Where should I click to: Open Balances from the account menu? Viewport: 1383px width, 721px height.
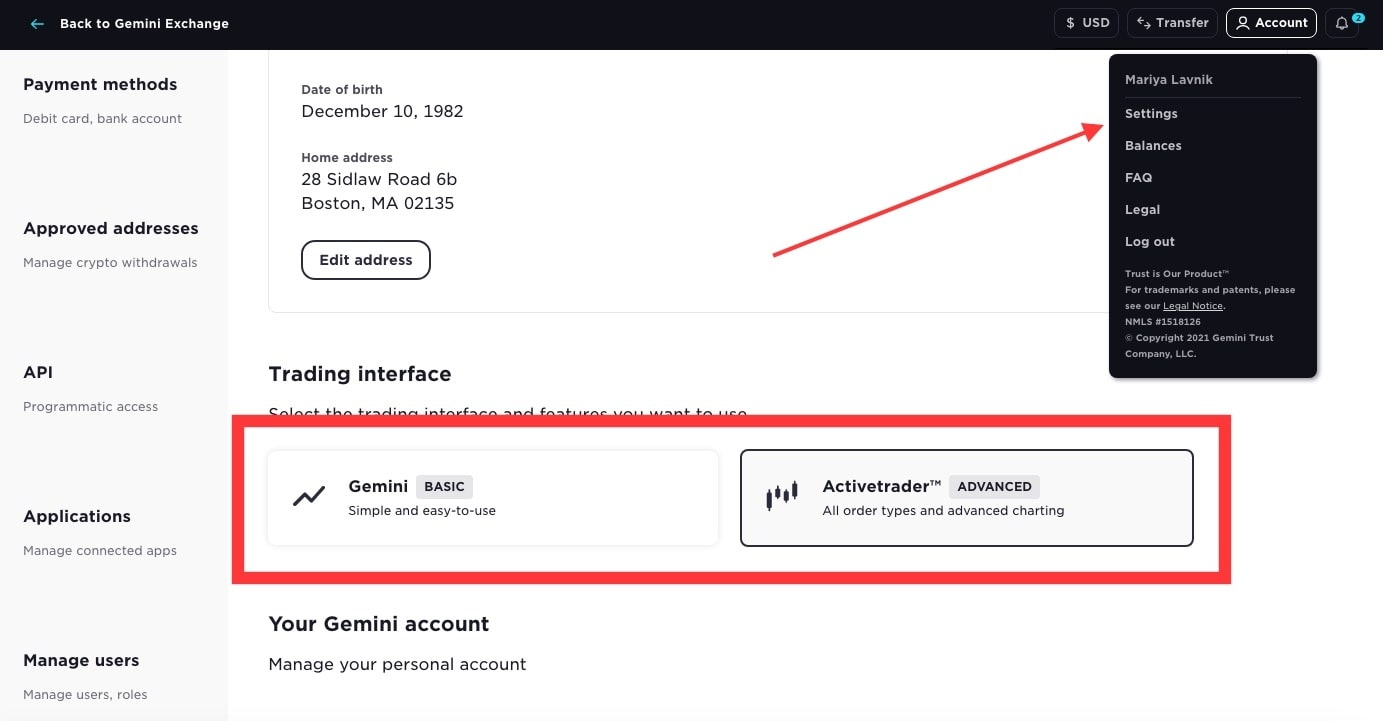pos(1153,145)
